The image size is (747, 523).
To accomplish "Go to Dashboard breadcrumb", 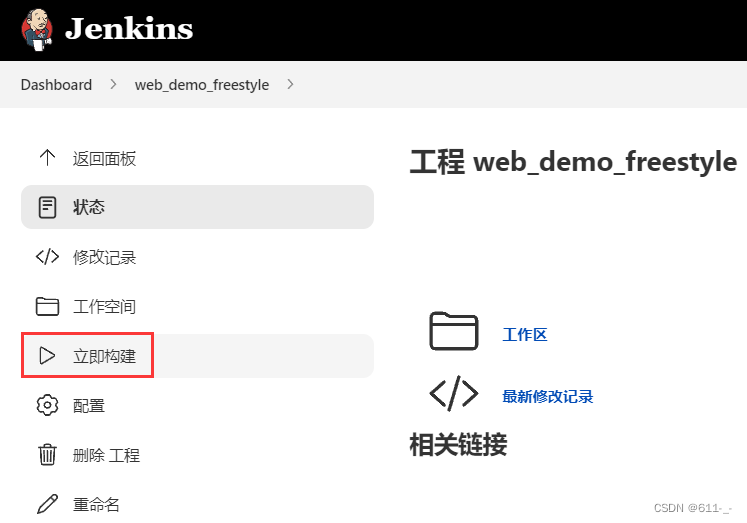I will (x=56, y=85).
